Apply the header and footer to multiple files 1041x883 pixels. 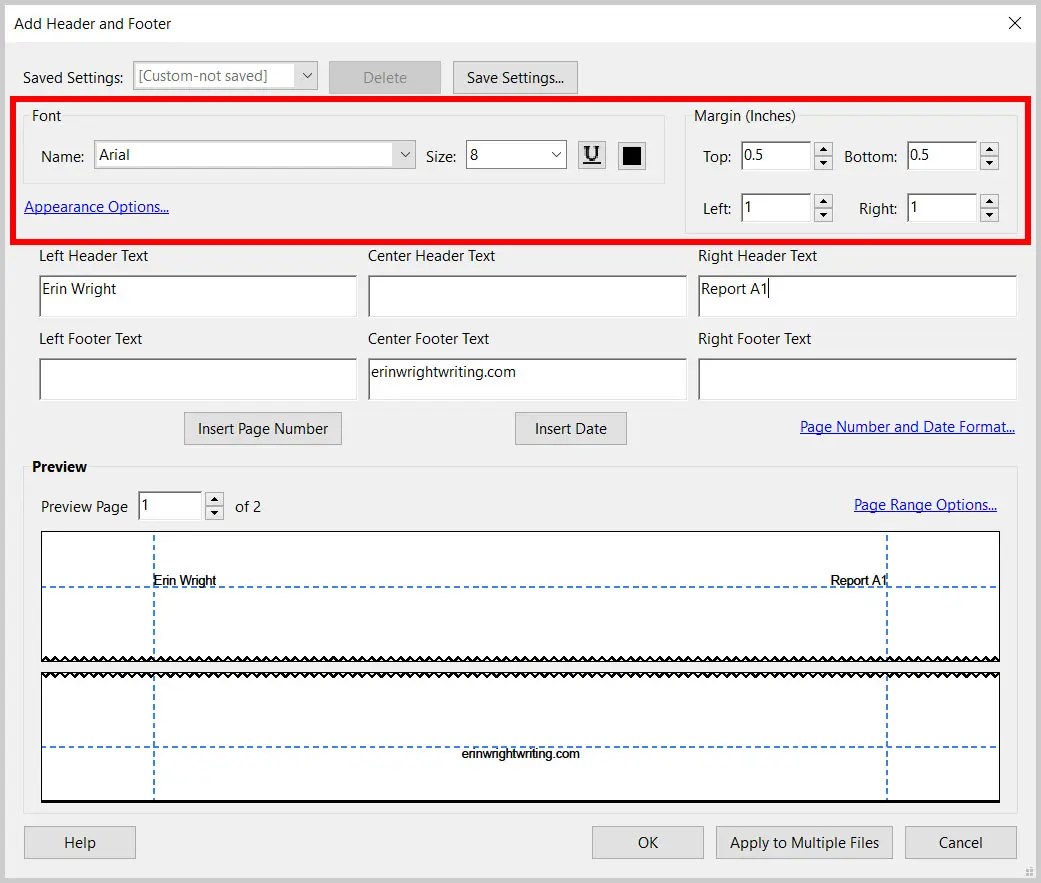coord(804,842)
